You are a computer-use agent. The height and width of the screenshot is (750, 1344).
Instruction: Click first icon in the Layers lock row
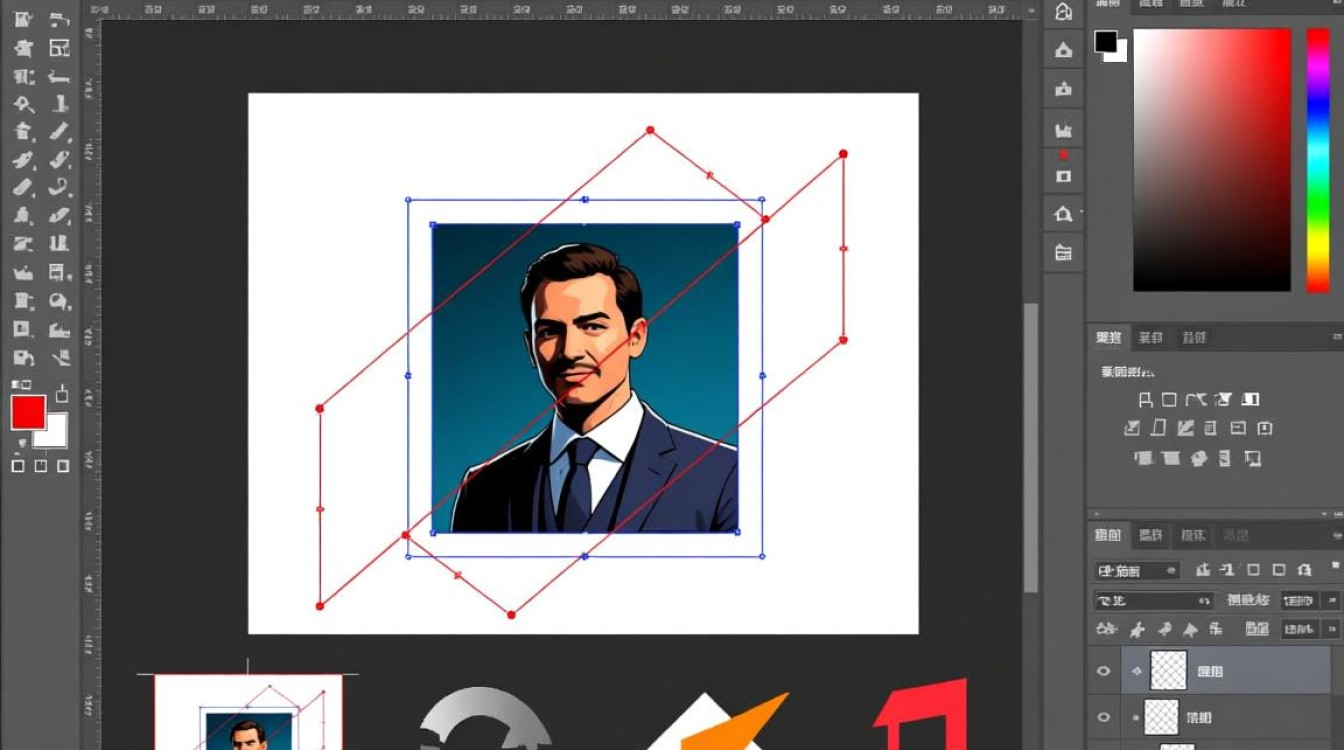point(1107,629)
